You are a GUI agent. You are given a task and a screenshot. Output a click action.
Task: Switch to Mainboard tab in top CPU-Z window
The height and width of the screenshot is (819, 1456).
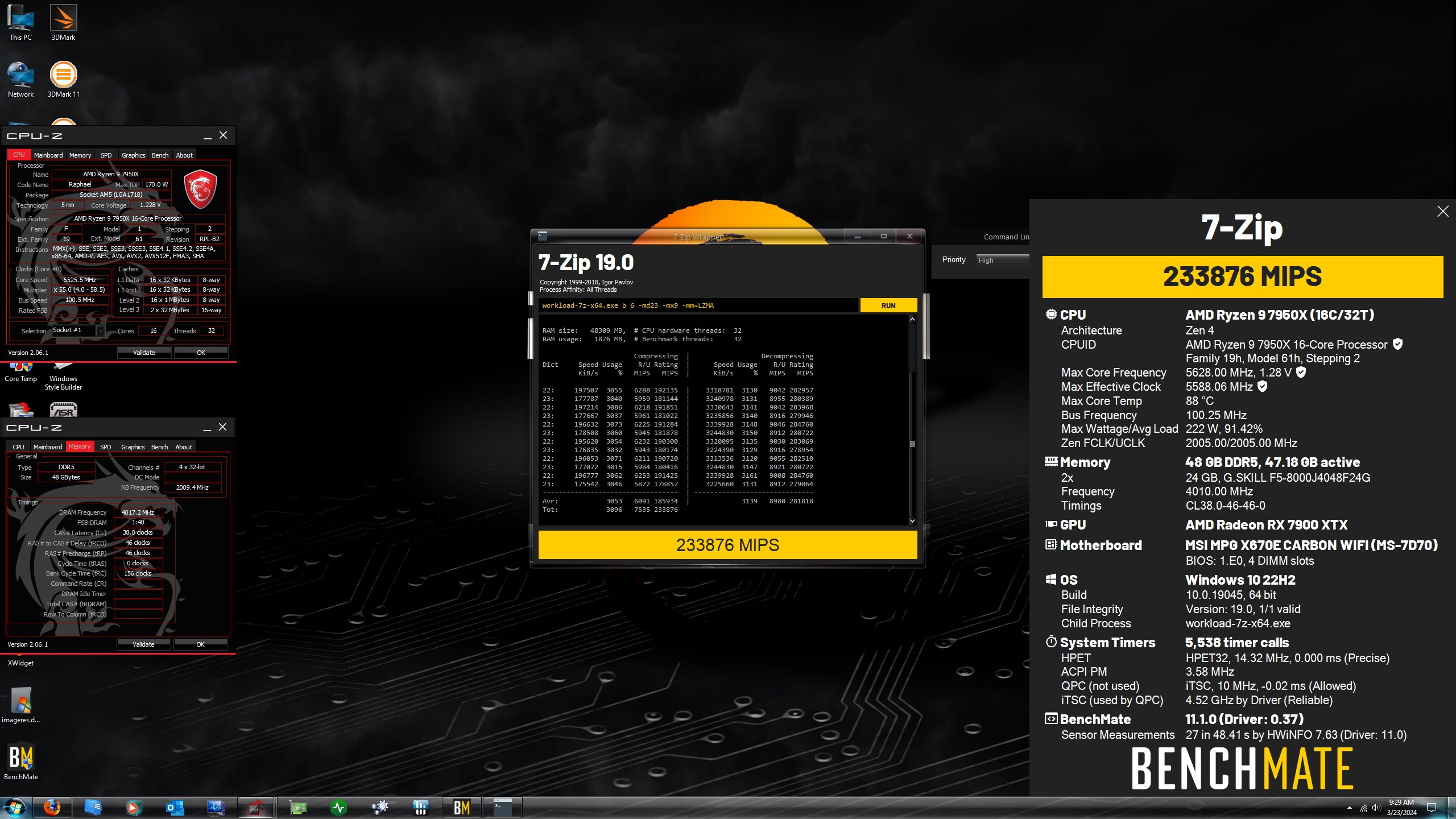coord(48,155)
